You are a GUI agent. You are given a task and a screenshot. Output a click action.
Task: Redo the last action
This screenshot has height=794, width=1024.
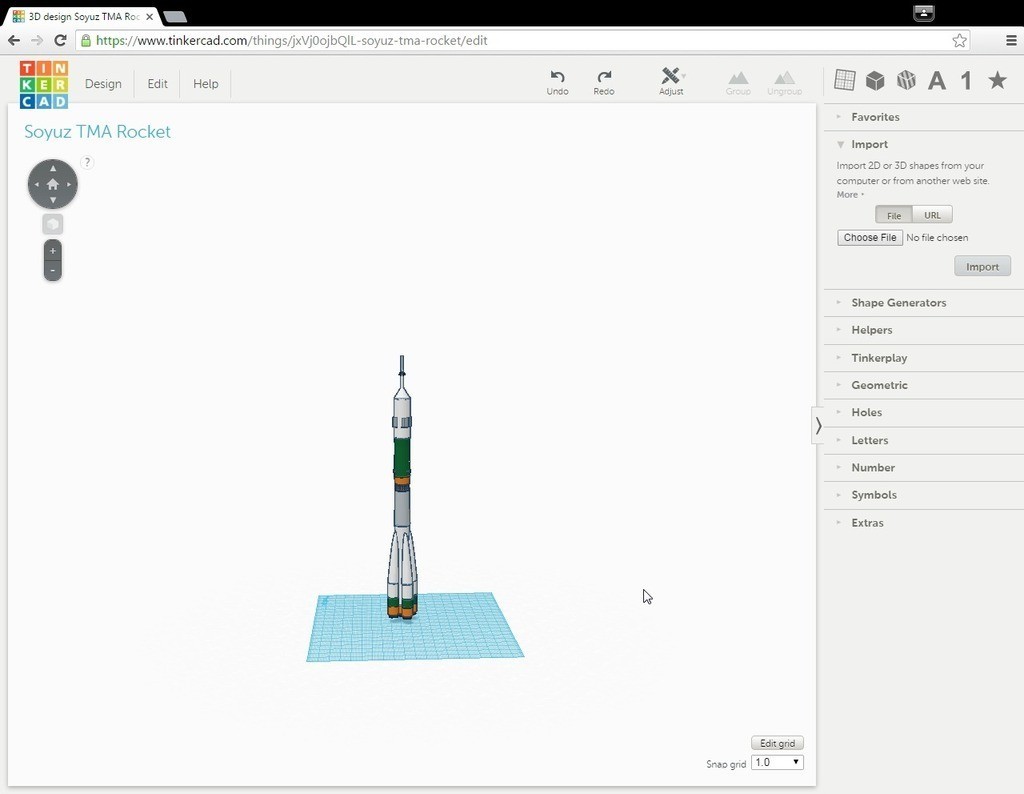603,82
